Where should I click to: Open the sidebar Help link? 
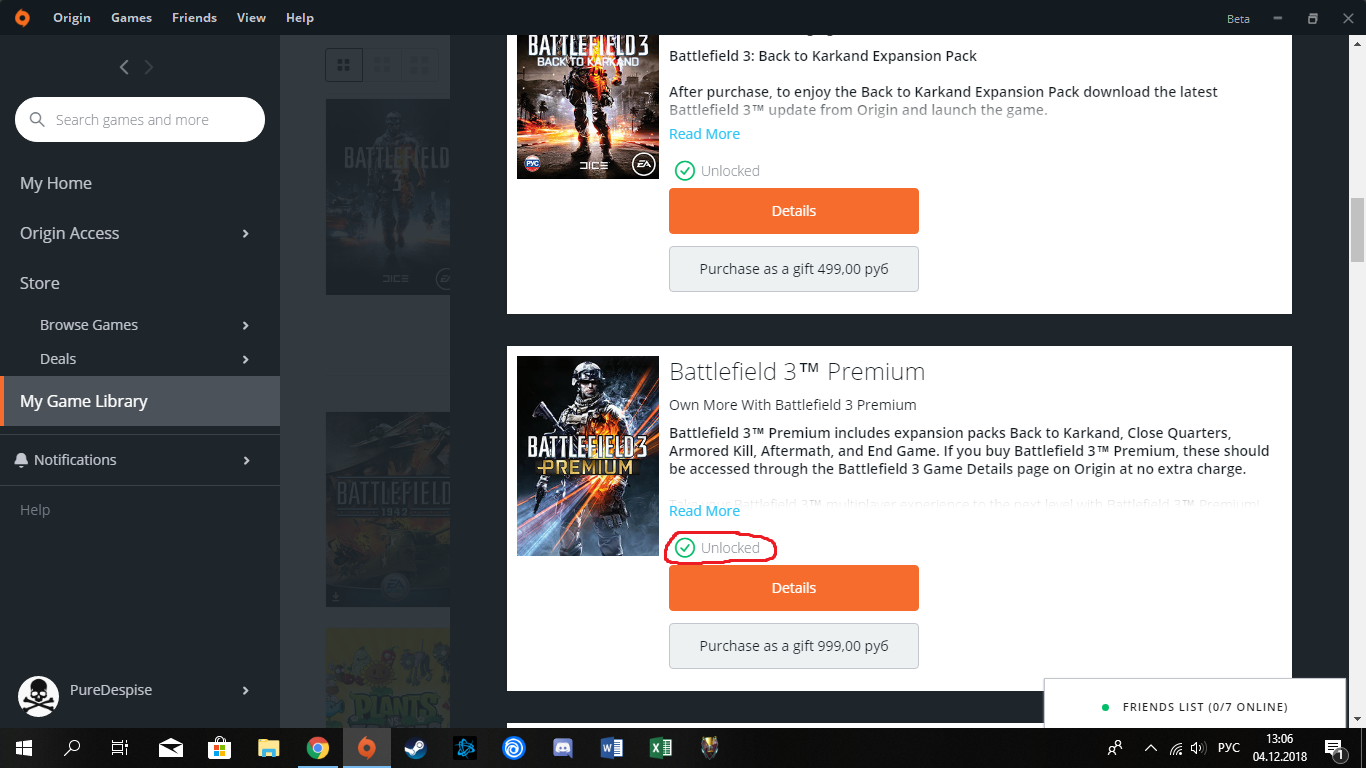pos(35,510)
